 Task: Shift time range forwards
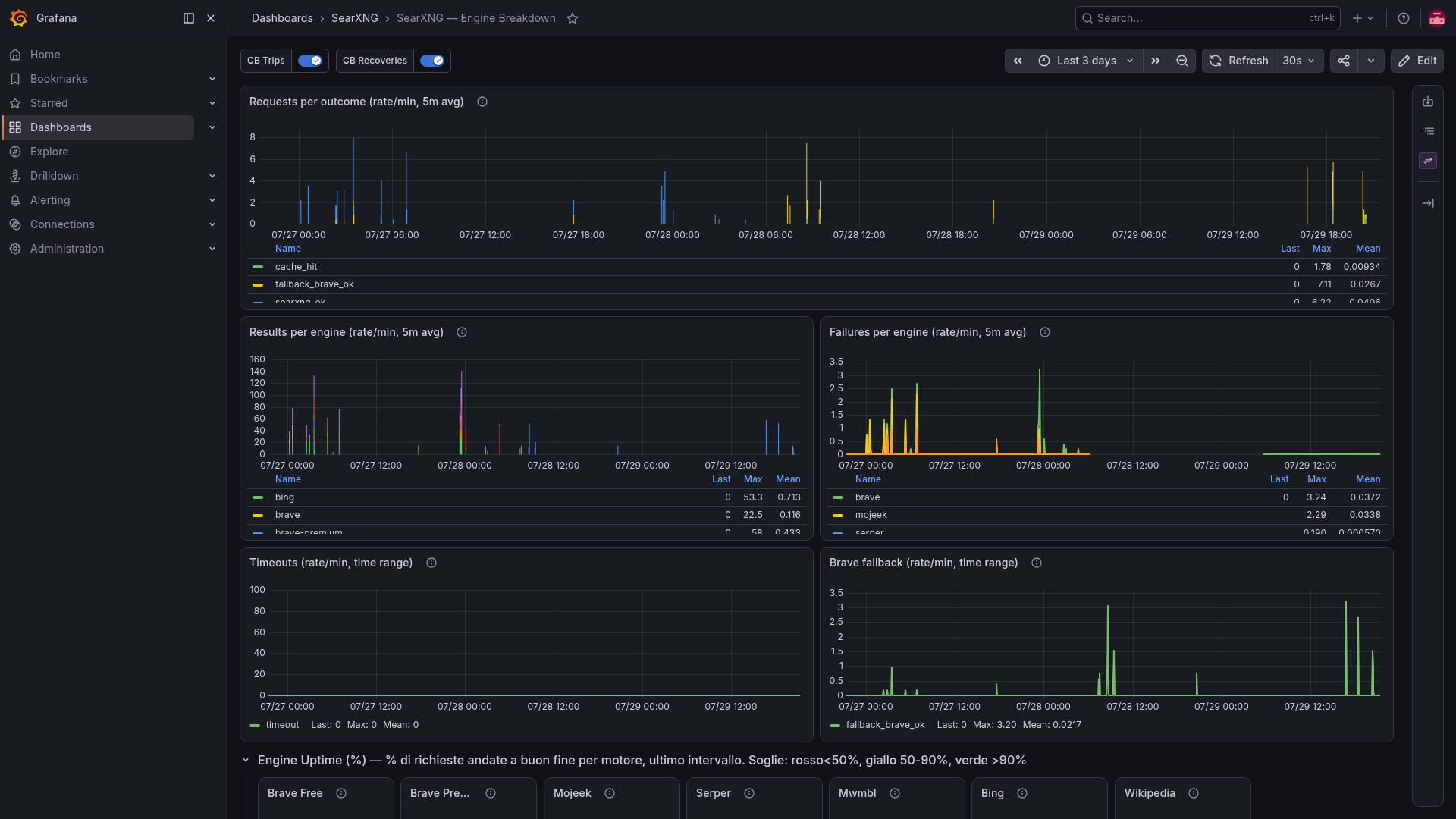[x=1155, y=61]
